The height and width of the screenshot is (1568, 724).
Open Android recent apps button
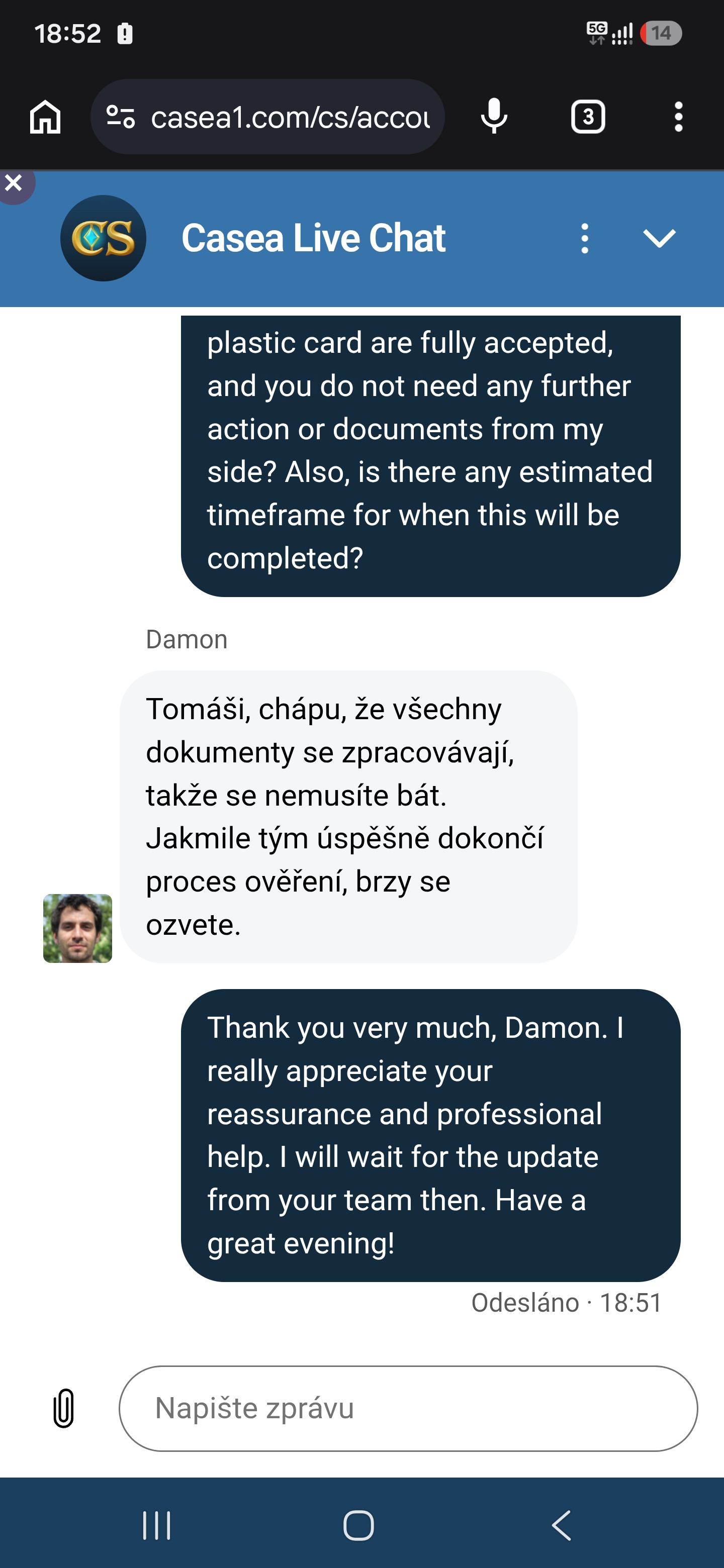coord(156,1525)
